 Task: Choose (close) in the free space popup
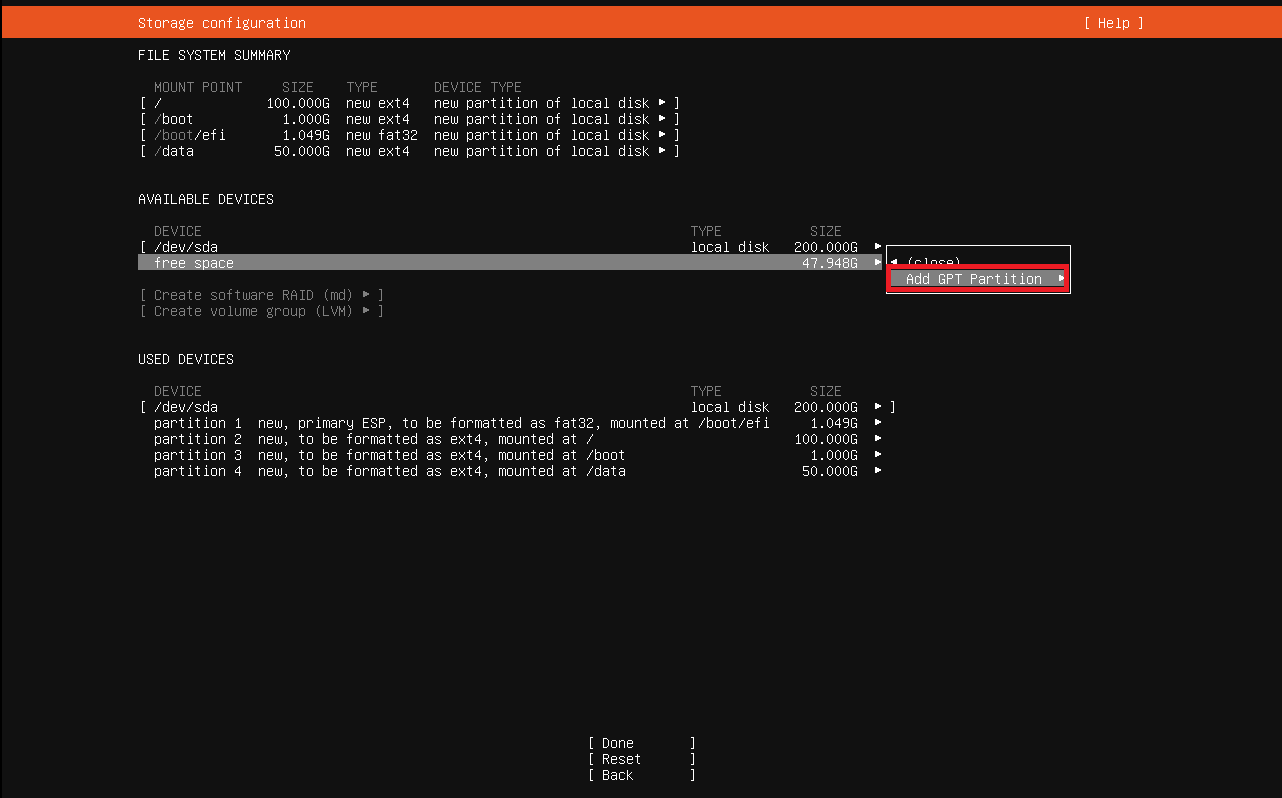tap(933, 263)
